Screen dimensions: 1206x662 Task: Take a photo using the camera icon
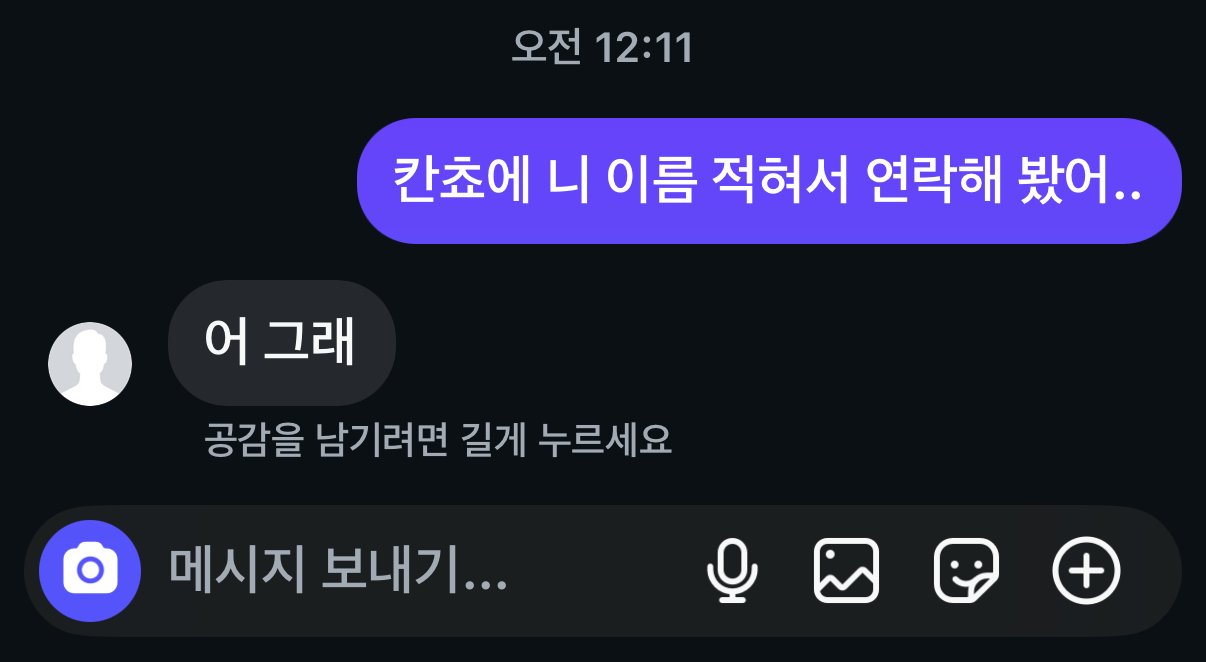tap(90, 571)
